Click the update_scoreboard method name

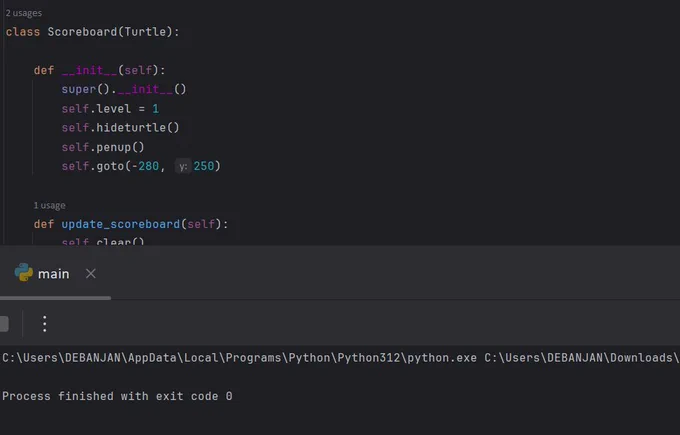click(x=121, y=224)
